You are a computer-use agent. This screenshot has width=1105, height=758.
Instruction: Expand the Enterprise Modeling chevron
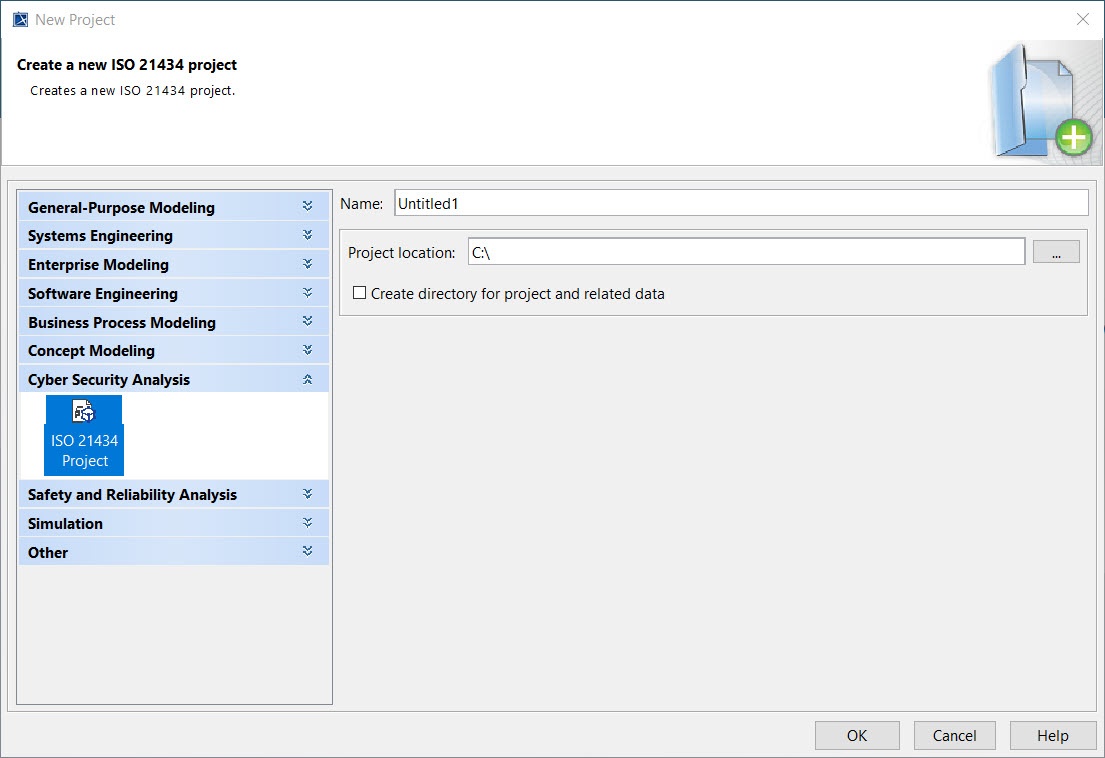308,265
